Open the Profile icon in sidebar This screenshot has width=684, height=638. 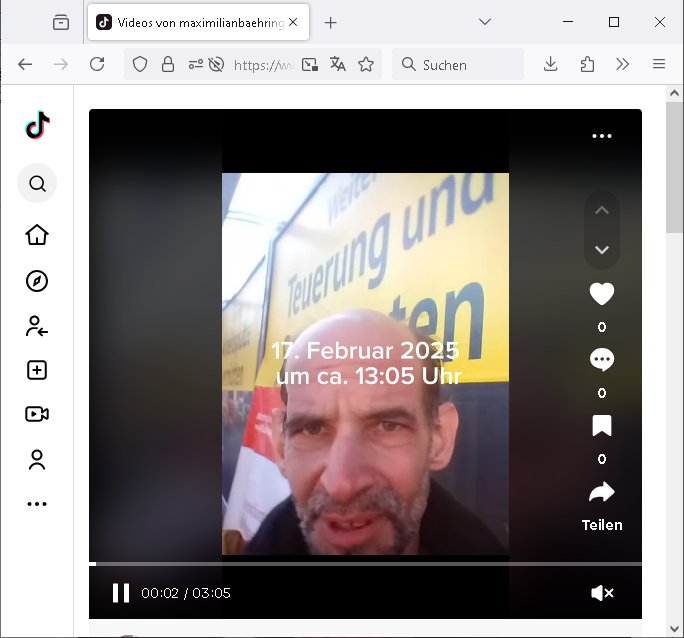point(37,460)
